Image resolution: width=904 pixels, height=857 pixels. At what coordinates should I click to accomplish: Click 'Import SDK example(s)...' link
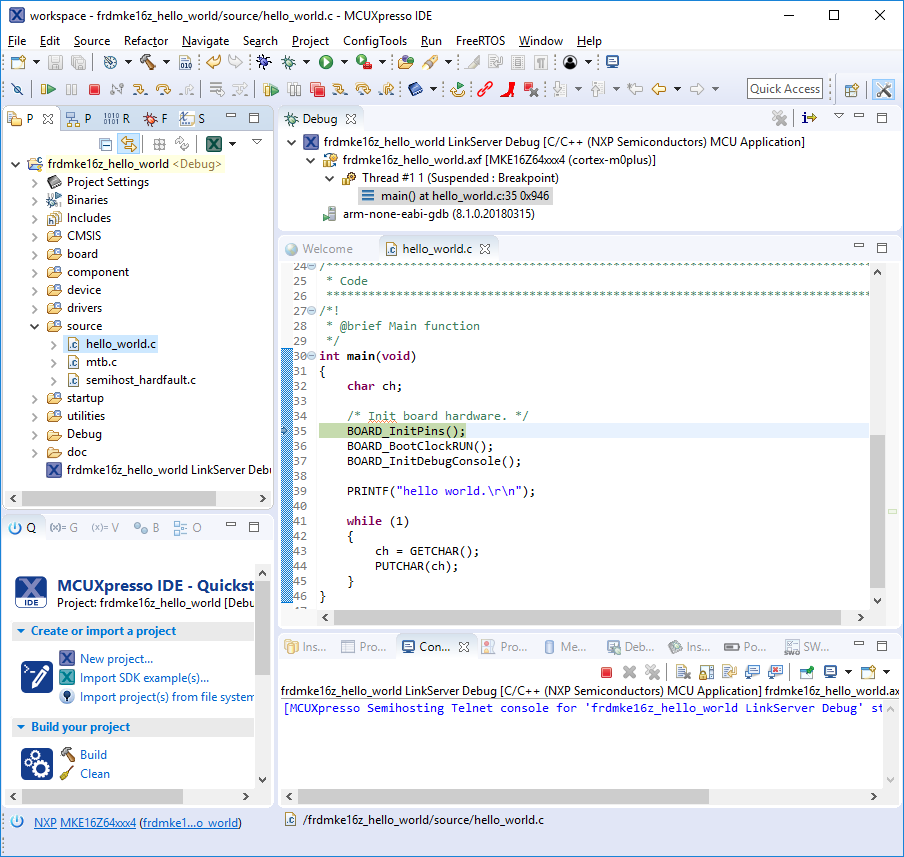pyautogui.click(x=144, y=678)
